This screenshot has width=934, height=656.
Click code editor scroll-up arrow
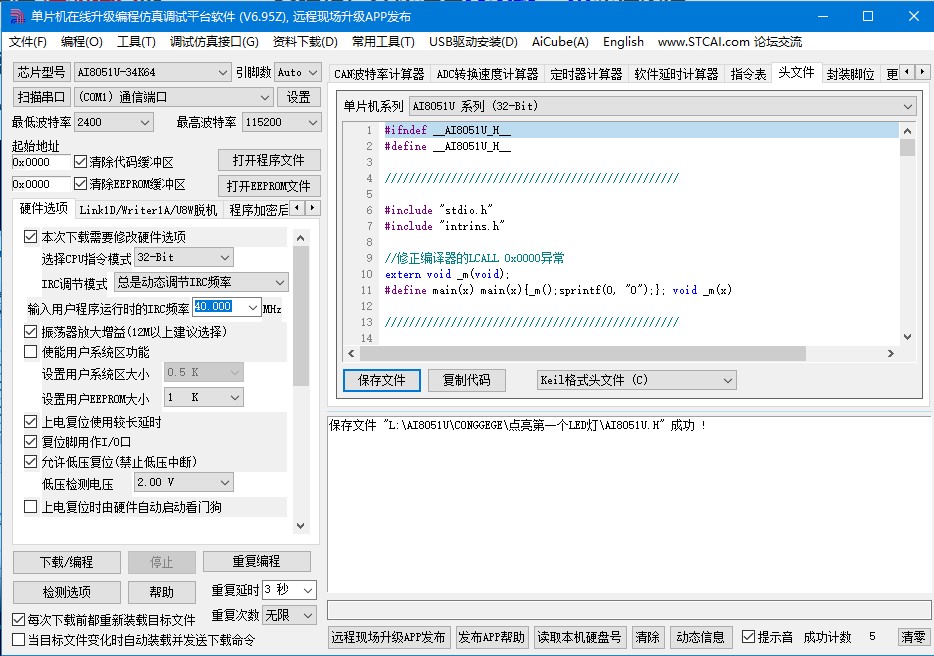coord(907,131)
